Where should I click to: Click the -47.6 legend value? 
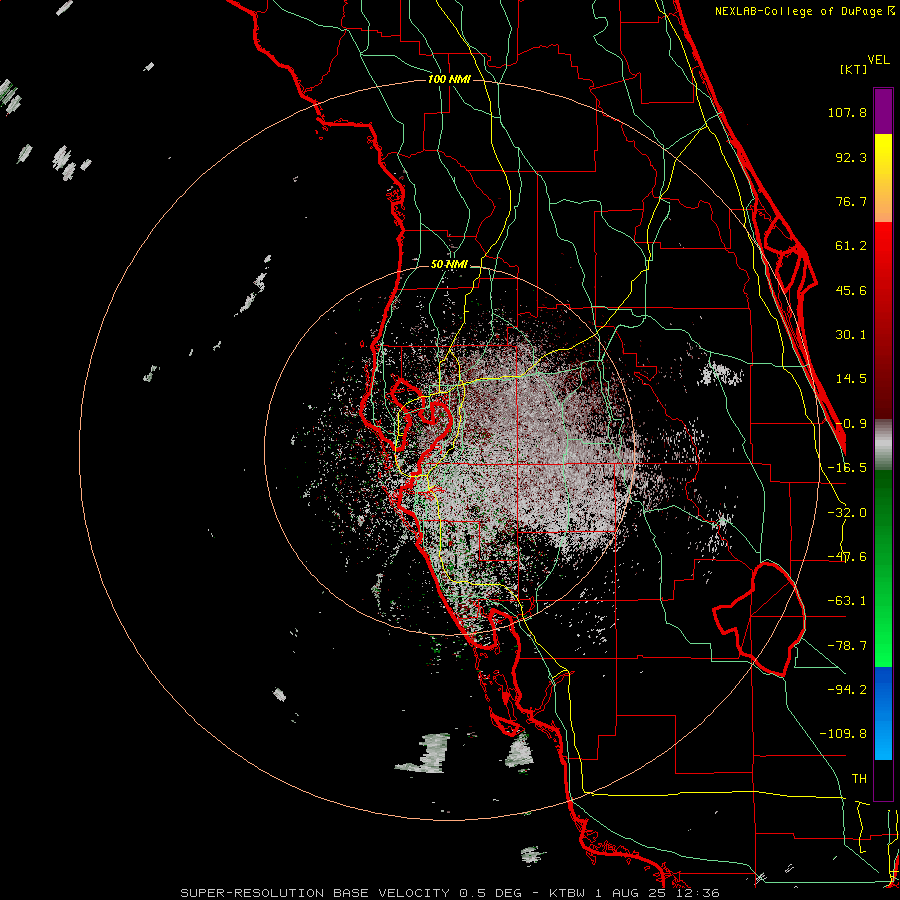847,557
